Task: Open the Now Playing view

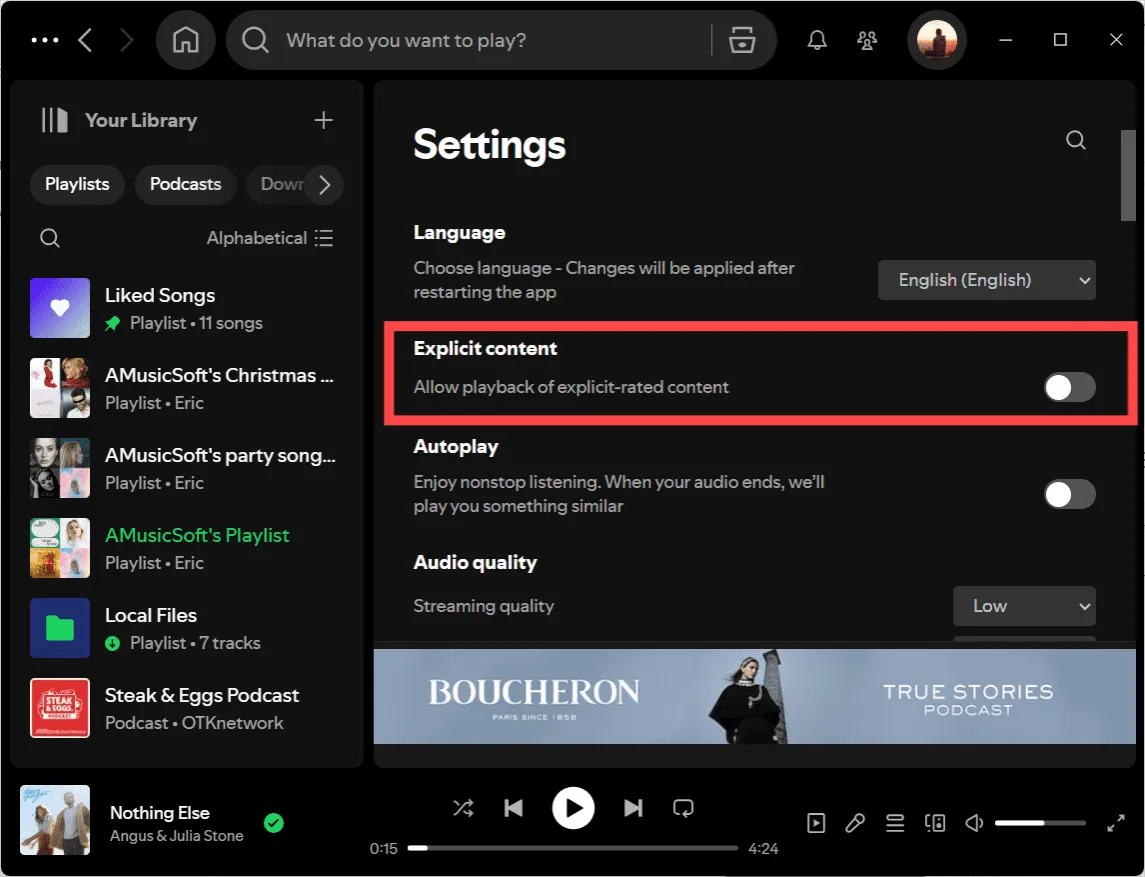Action: [816, 823]
